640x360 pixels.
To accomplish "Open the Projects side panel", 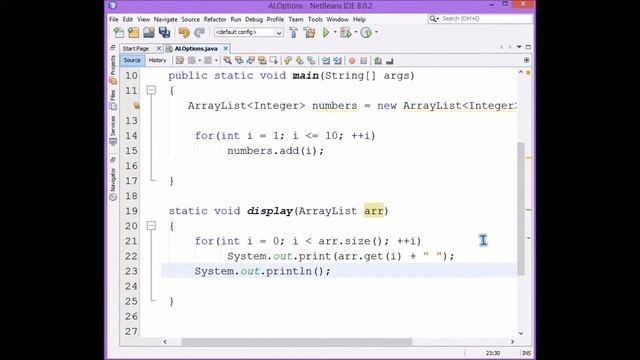I will (x=113, y=70).
